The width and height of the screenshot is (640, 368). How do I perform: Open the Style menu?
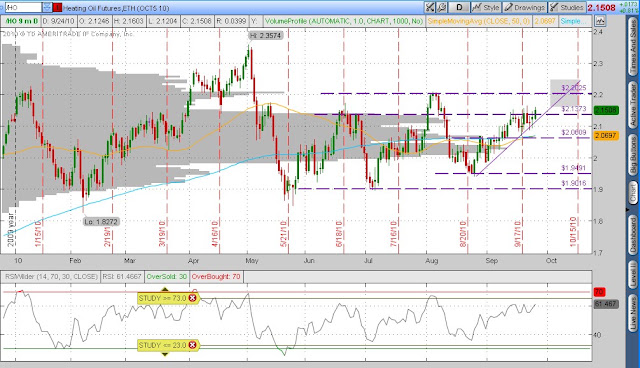(486, 7)
